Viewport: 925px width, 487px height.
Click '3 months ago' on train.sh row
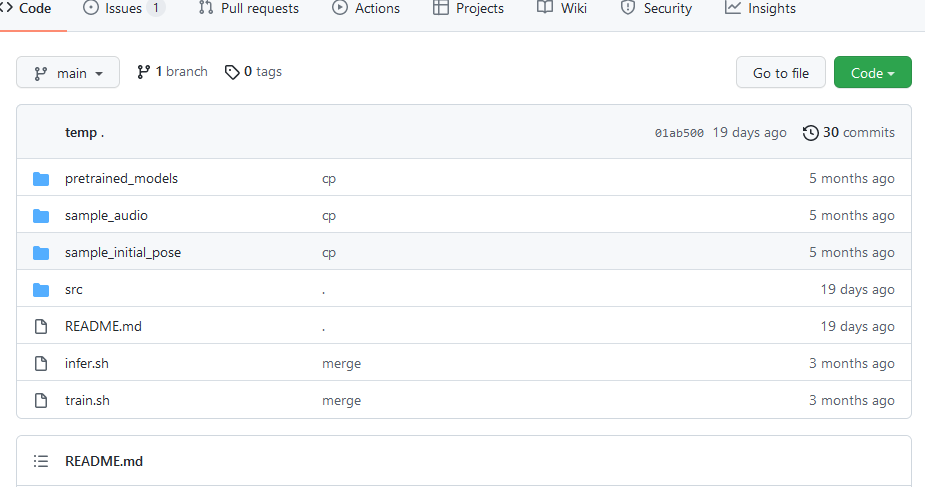click(852, 400)
